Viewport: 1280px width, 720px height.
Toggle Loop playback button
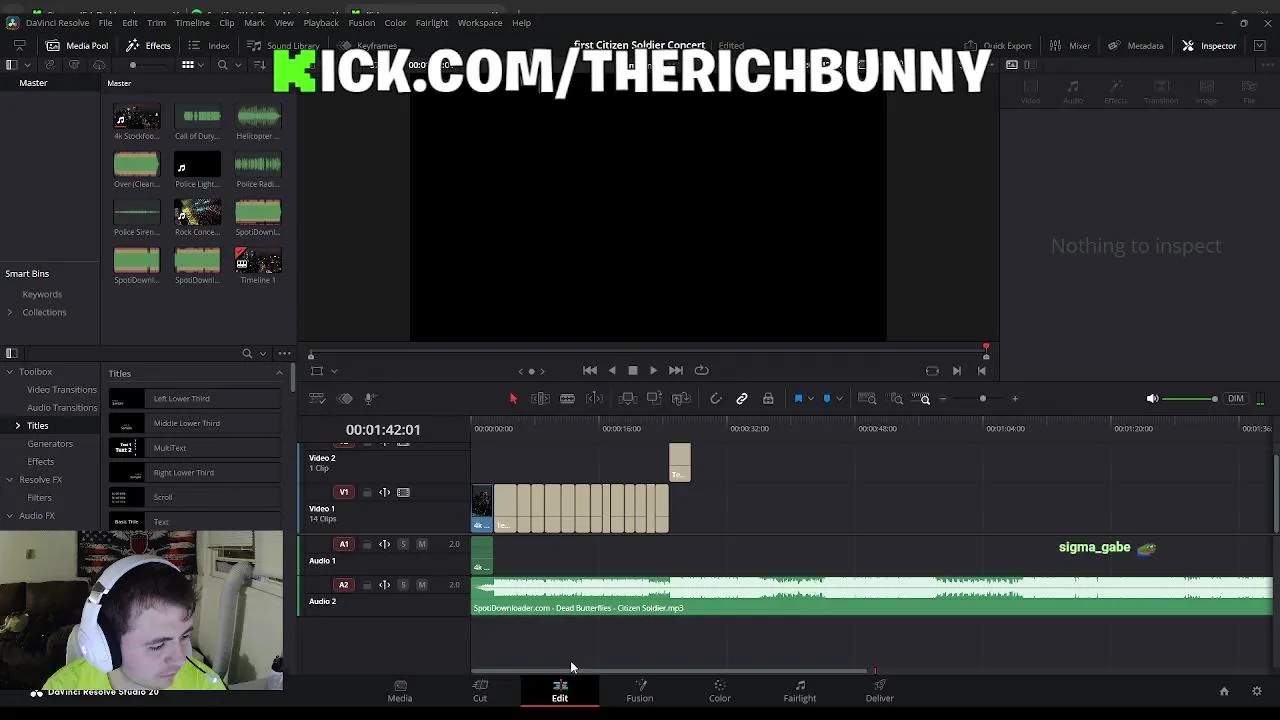point(701,371)
